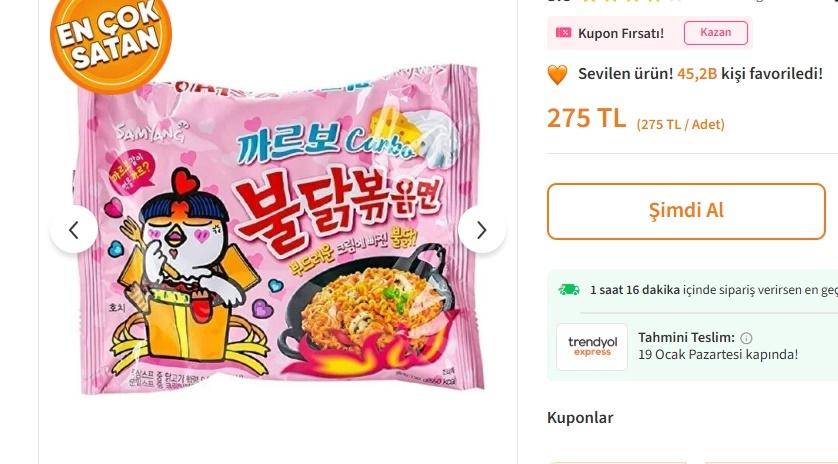Screen dimensions: 838x464
Task: Click the 1 saat 16 dakika countdown text
Action: tap(634, 290)
